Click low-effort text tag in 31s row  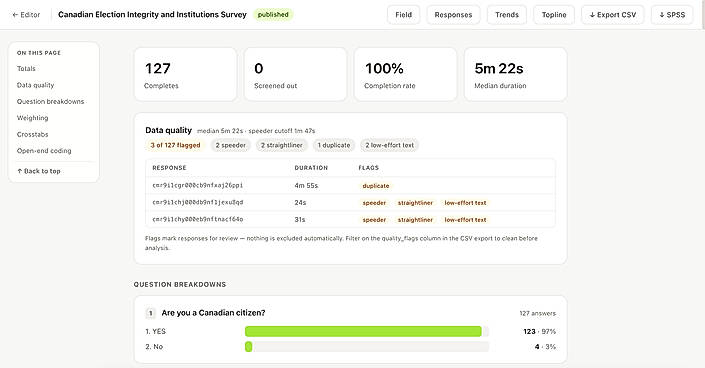coord(465,220)
